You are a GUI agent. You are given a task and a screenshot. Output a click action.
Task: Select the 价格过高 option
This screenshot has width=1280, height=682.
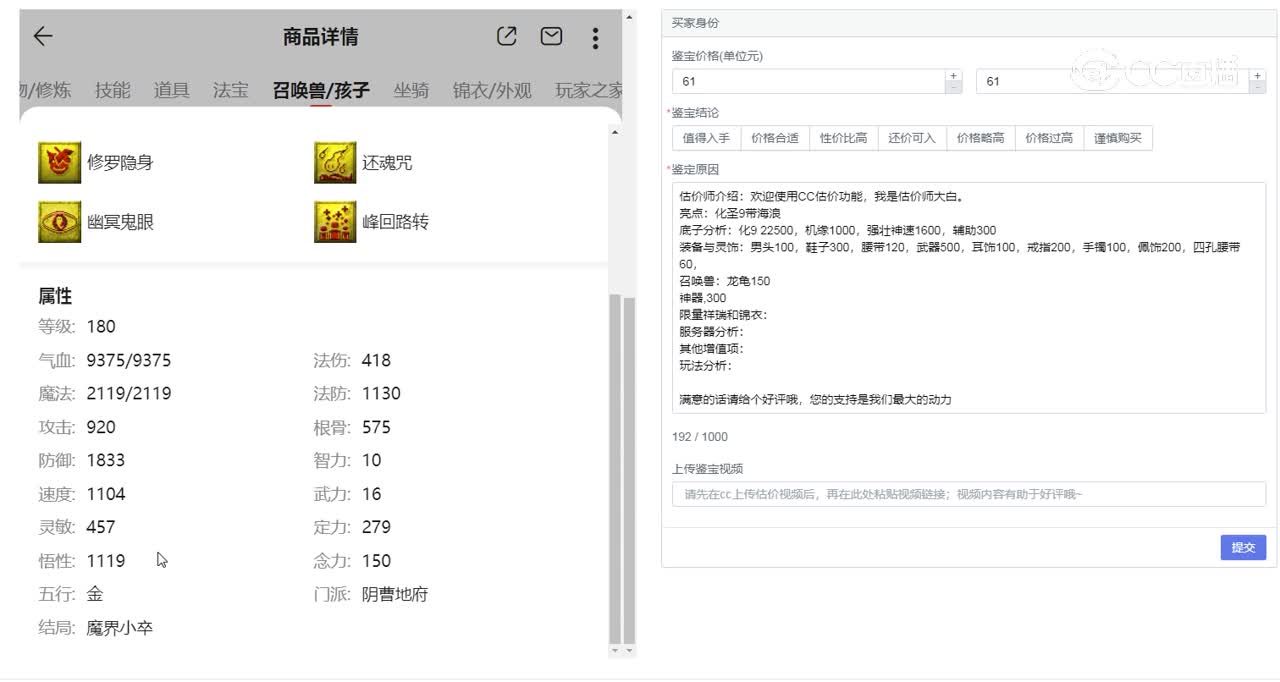(x=1048, y=138)
